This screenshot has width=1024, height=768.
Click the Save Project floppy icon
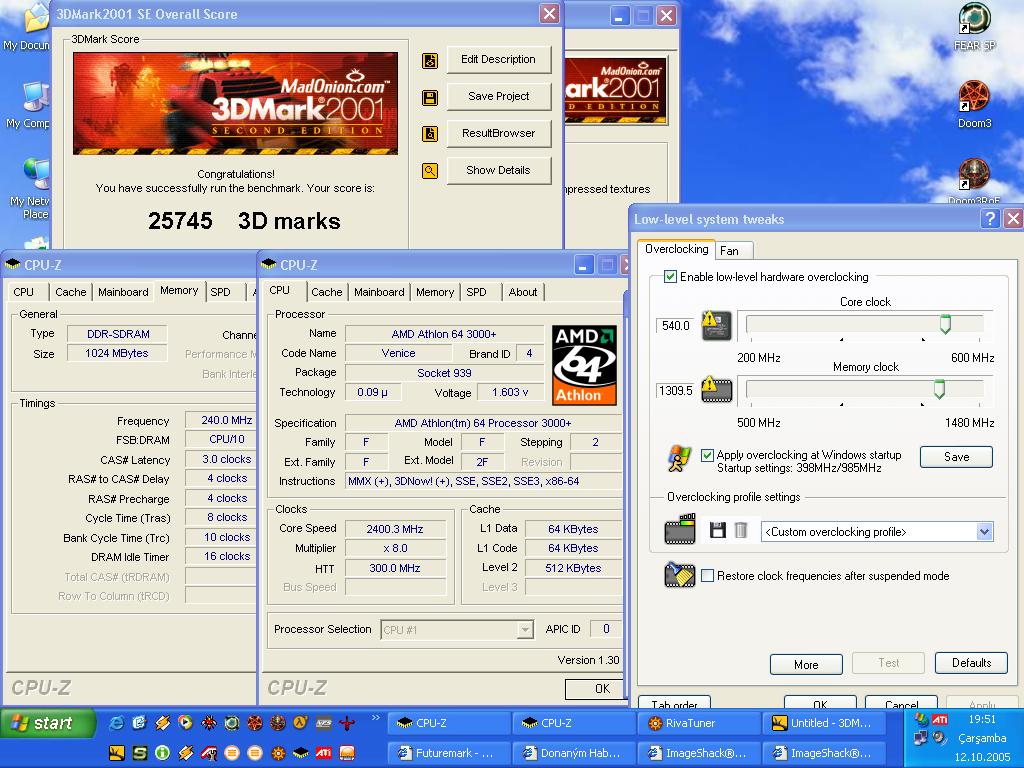pyautogui.click(x=430, y=98)
